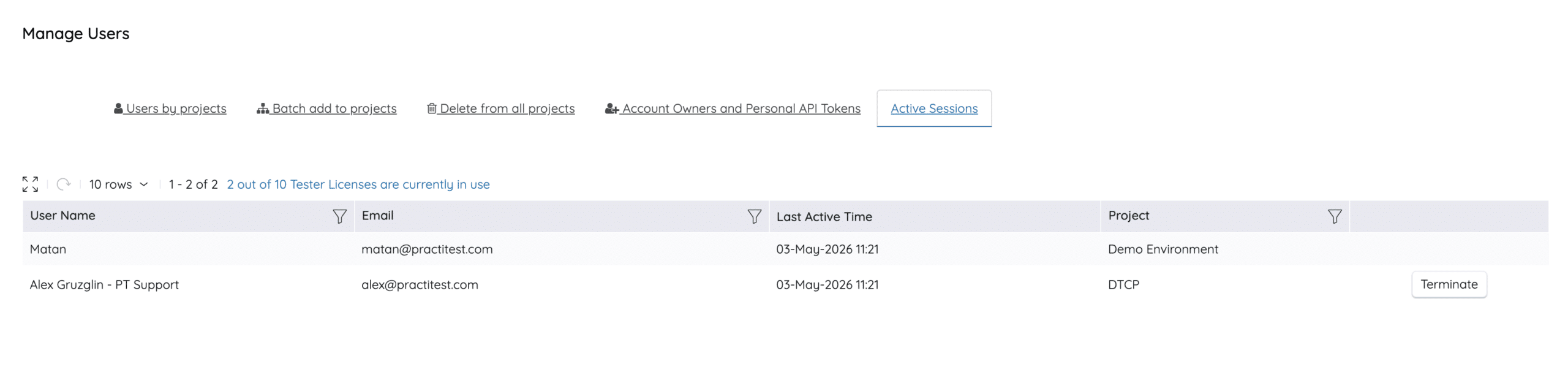The height and width of the screenshot is (372, 1568).
Task: Click the Tester Licenses in use link
Action: coord(358,184)
